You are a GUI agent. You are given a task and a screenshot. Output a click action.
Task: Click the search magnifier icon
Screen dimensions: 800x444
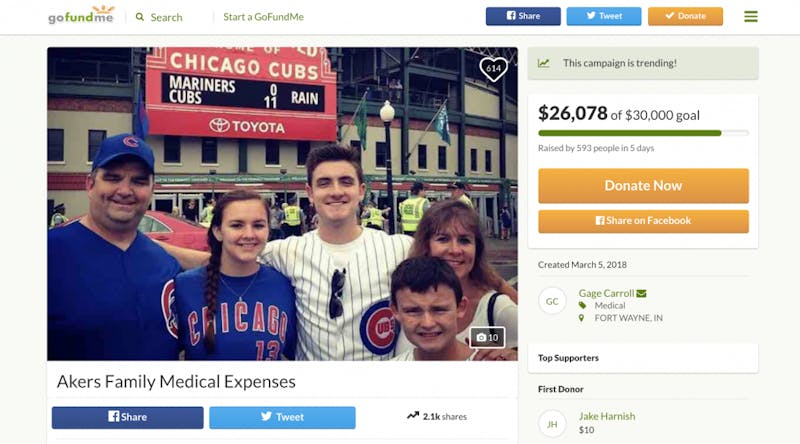[x=140, y=17]
